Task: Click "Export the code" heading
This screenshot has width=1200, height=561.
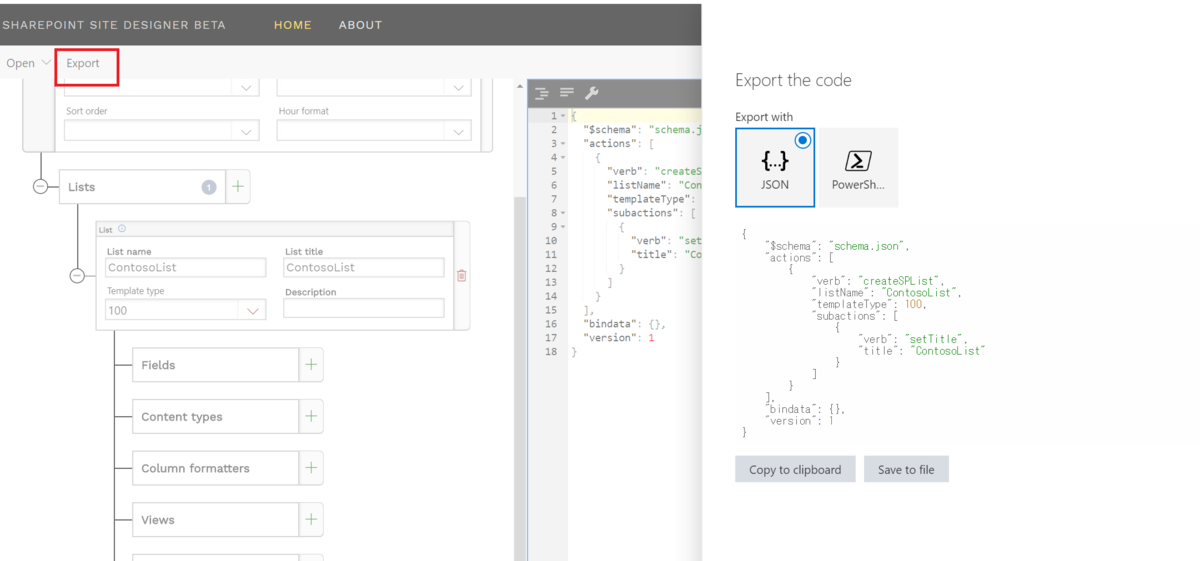Action: [793, 80]
